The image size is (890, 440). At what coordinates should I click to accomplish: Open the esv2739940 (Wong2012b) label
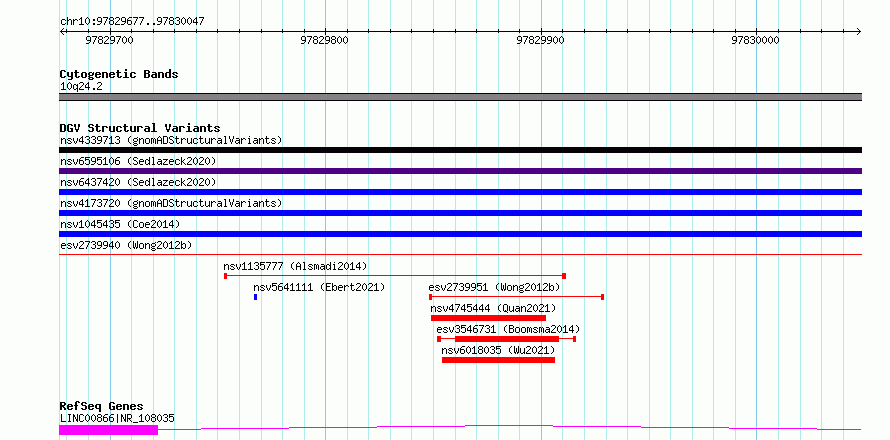pos(126,245)
